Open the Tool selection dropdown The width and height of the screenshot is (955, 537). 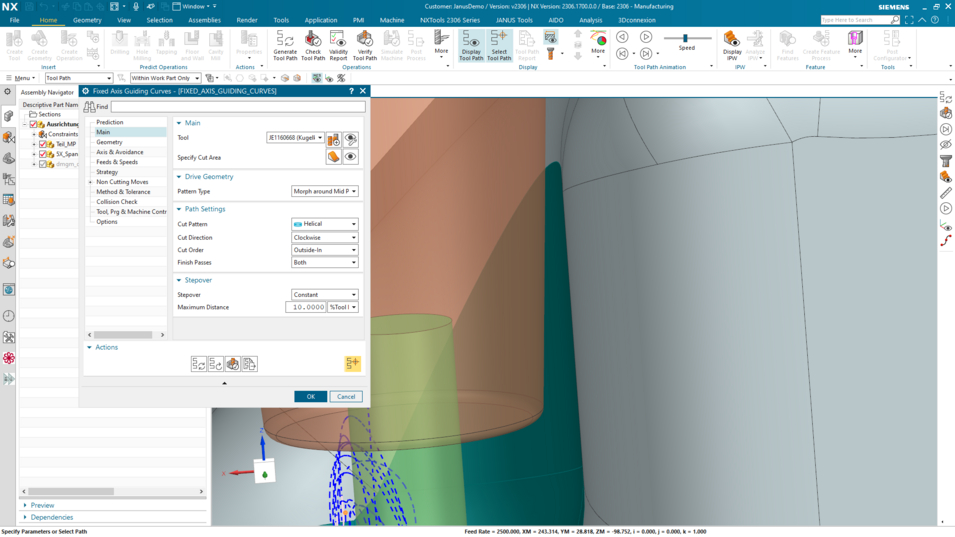pos(295,138)
